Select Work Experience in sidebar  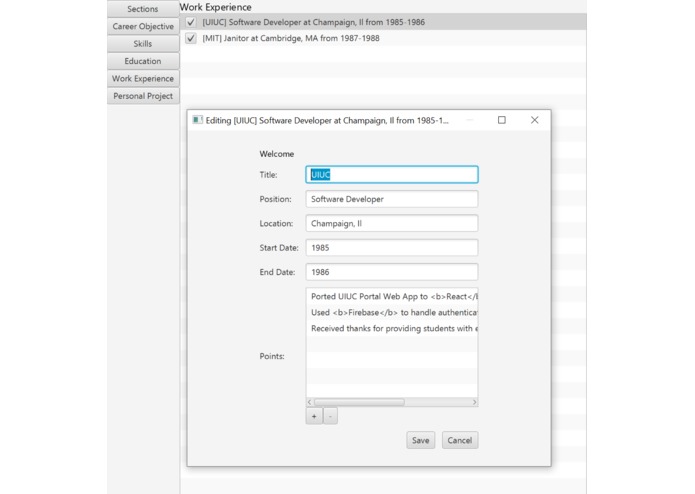(x=143, y=78)
